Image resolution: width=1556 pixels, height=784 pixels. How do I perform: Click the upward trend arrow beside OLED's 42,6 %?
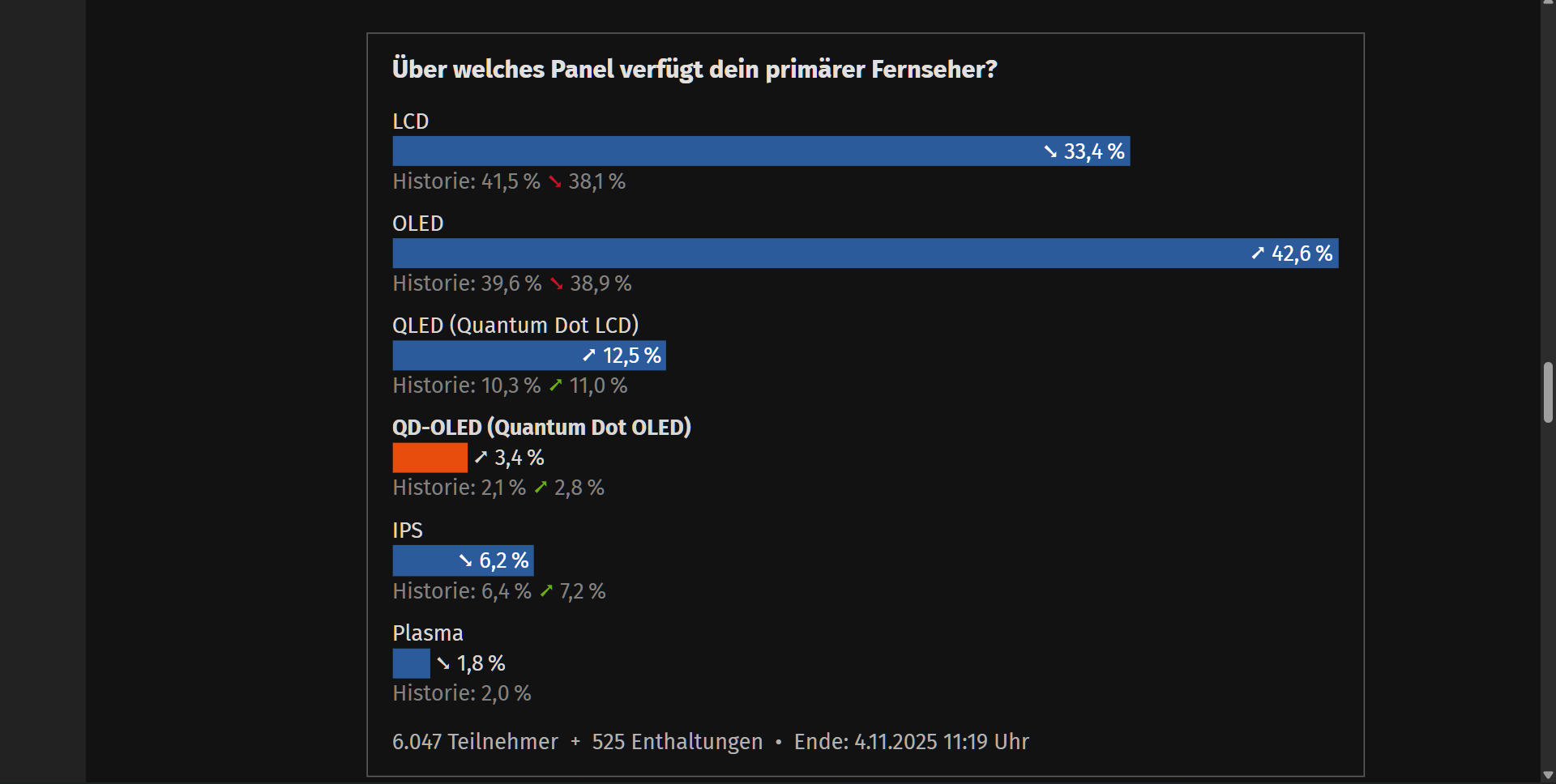click(x=1257, y=254)
